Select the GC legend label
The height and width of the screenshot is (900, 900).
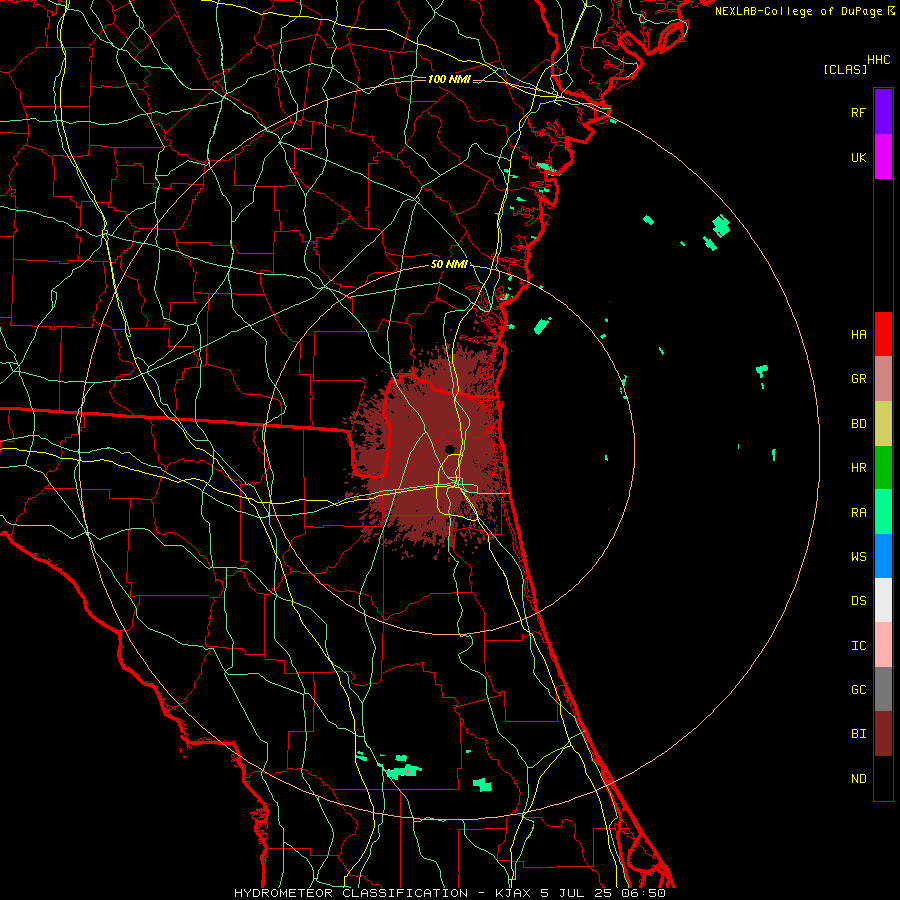click(858, 690)
